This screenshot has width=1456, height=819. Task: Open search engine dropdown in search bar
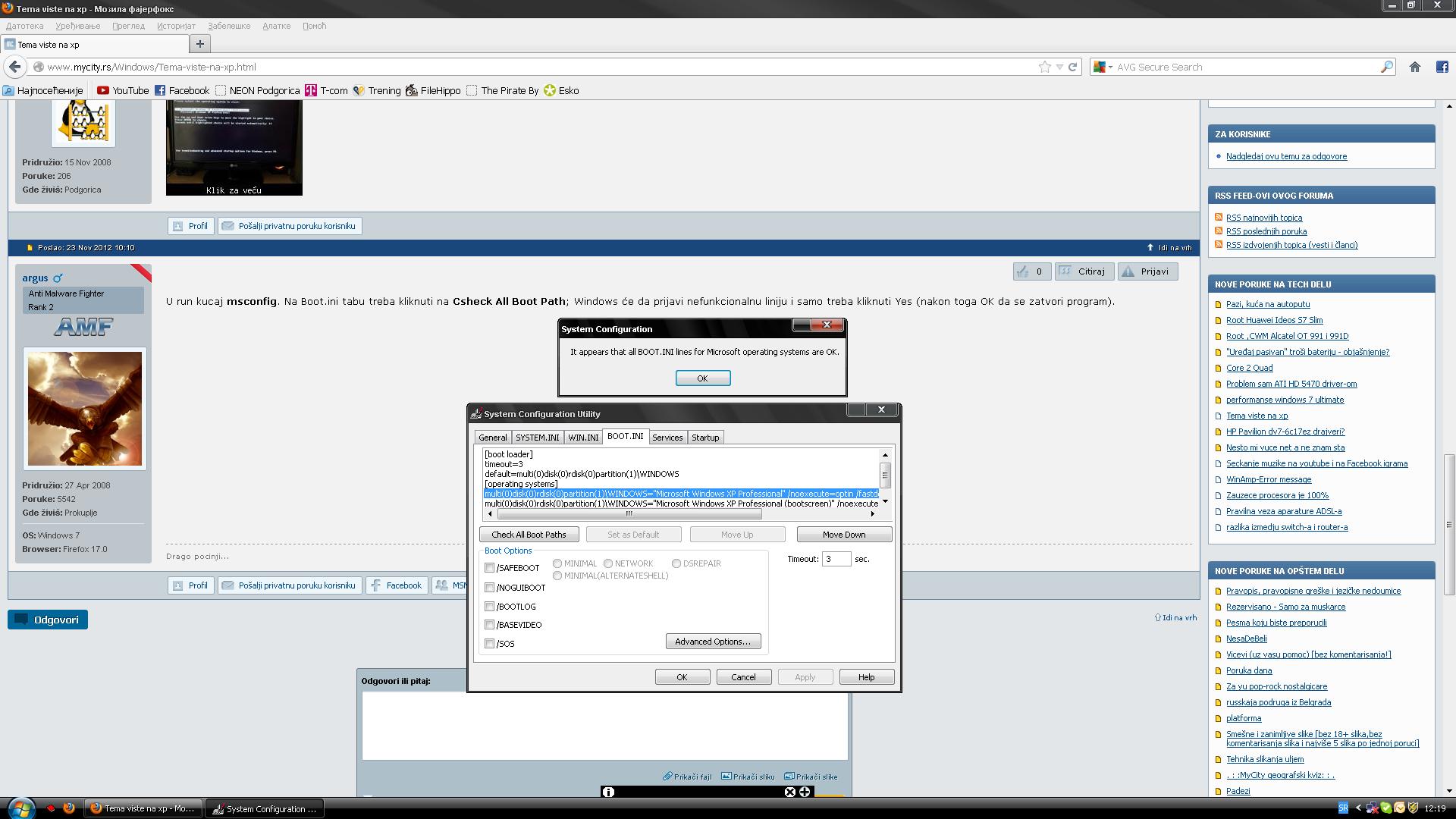(x=1103, y=67)
